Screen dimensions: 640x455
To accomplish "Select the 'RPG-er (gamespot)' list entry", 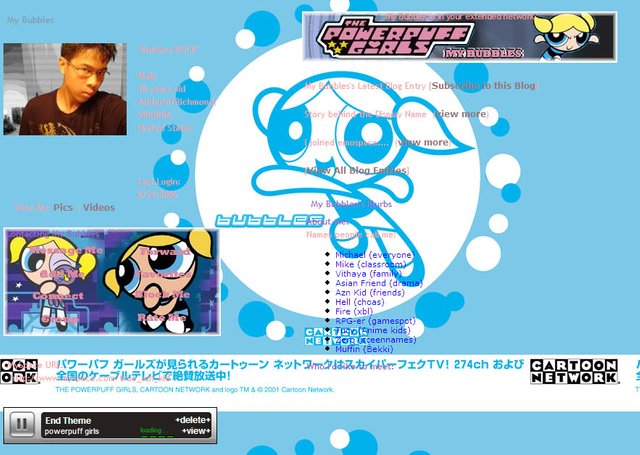I will (x=375, y=321).
